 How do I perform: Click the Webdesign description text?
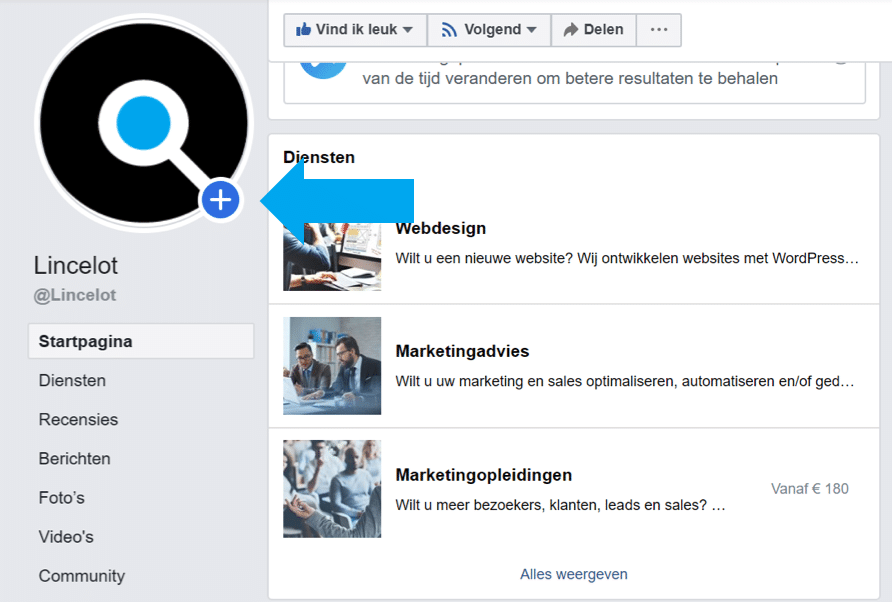click(x=627, y=258)
